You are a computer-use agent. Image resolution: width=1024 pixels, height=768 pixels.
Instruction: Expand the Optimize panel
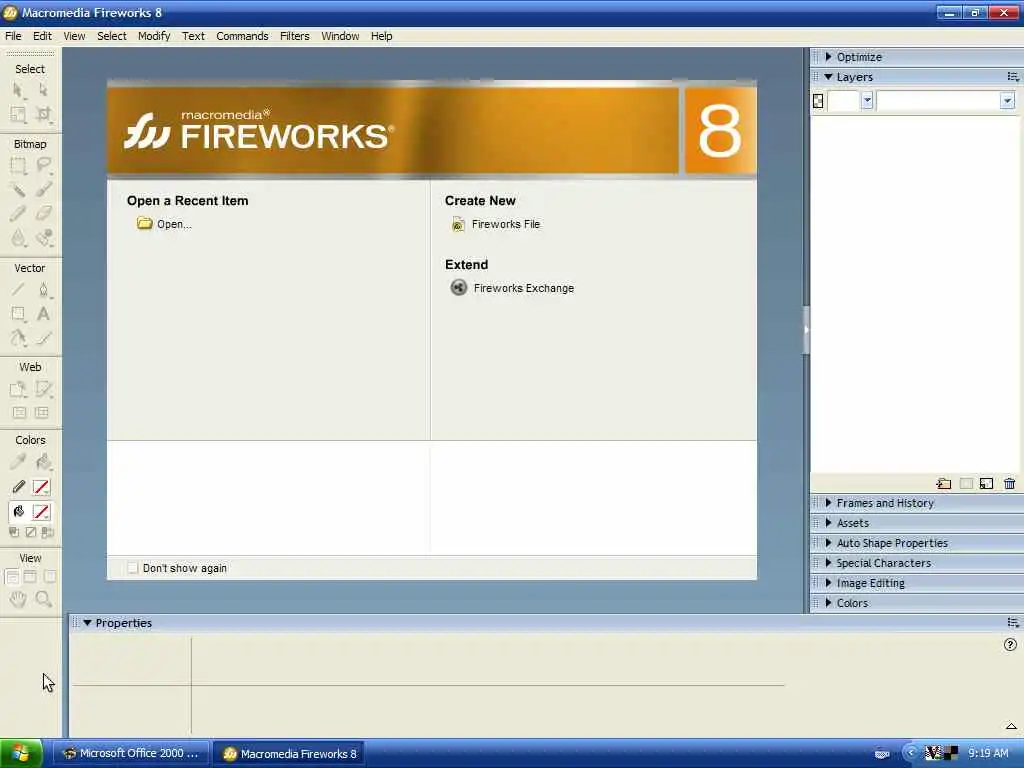829,57
